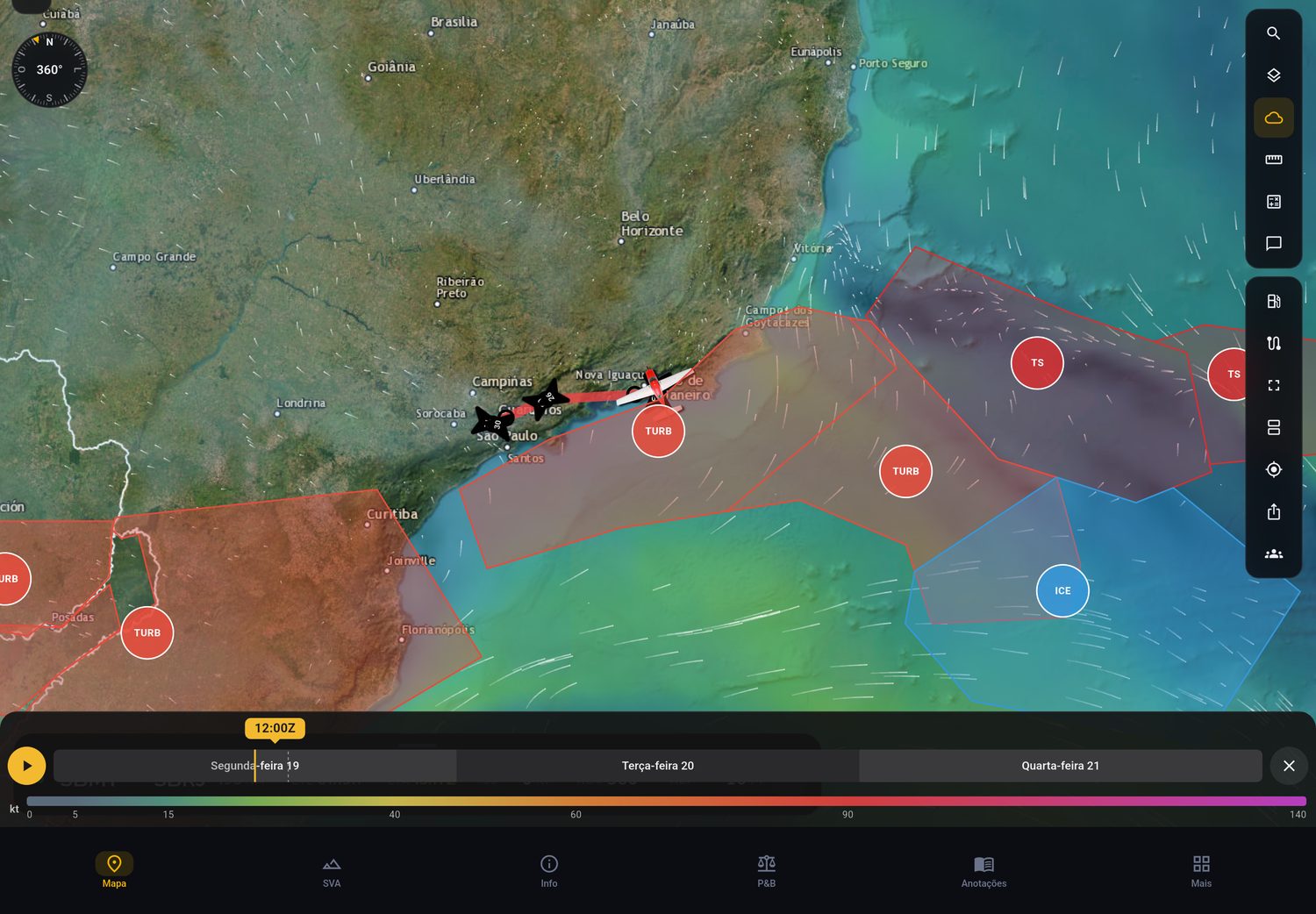Play the weather timeline animation
1316x914 pixels.
[27, 766]
